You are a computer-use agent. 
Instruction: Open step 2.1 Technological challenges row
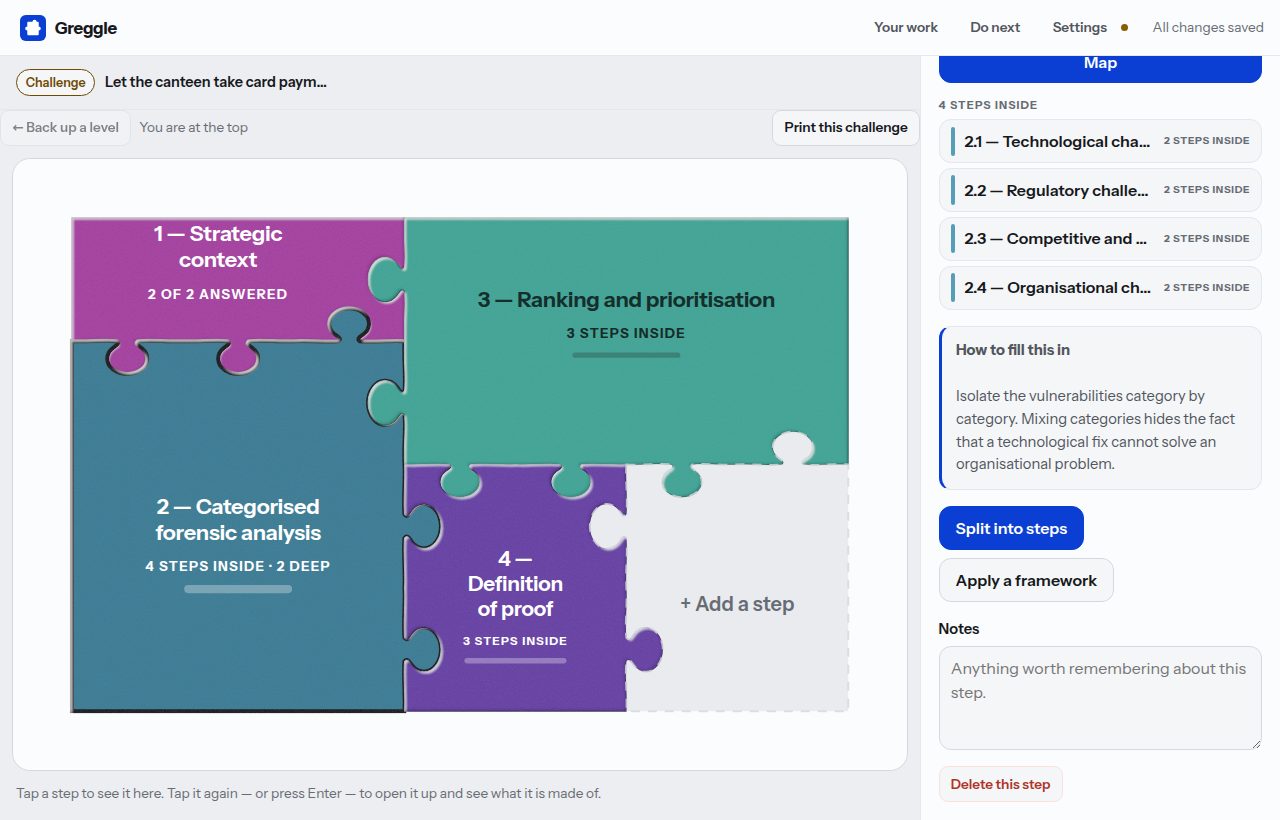click(x=1100, y=141)
